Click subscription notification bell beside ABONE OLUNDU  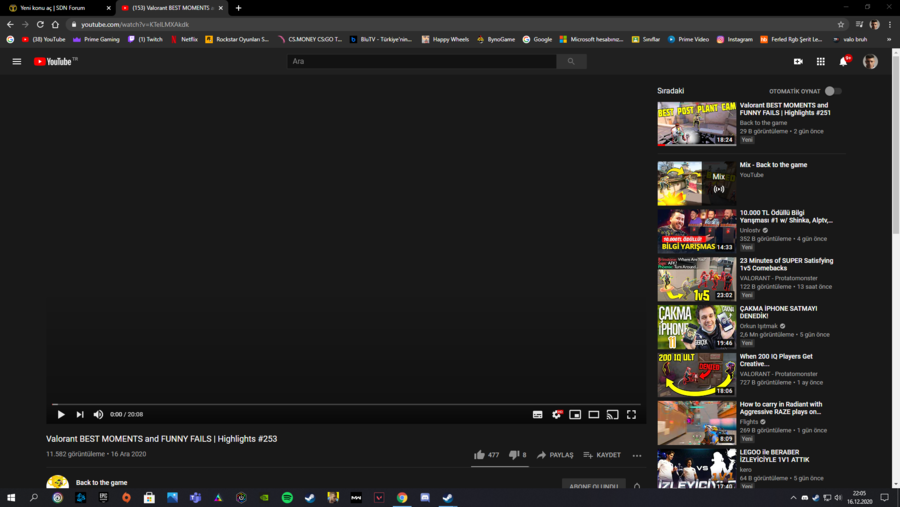pyautogui.click(x=637, y=486)
